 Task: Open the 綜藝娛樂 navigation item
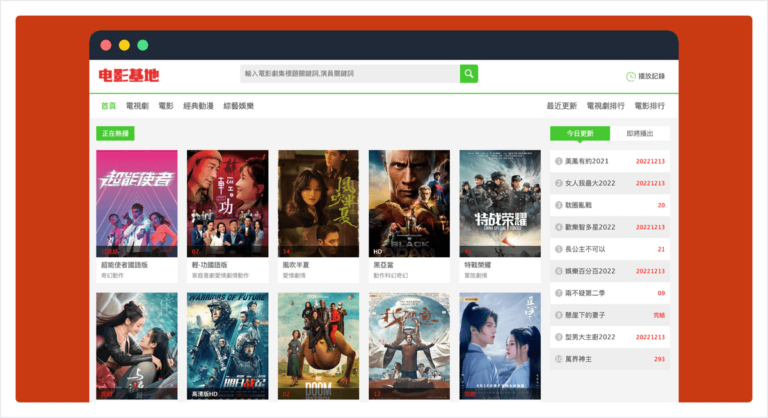(x=239, y=106)
